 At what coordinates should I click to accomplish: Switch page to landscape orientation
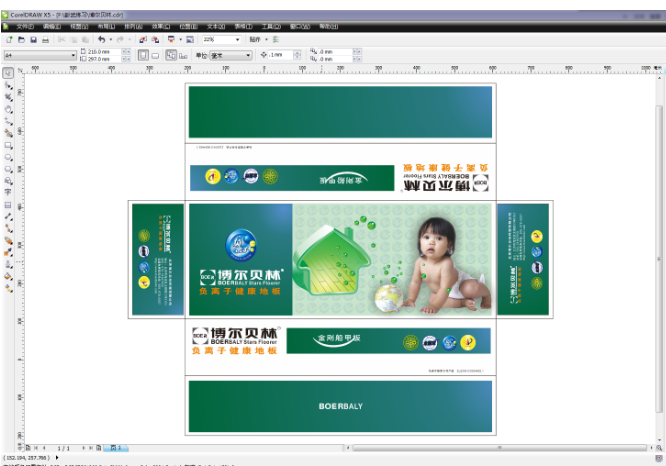[x=156, y=56]
